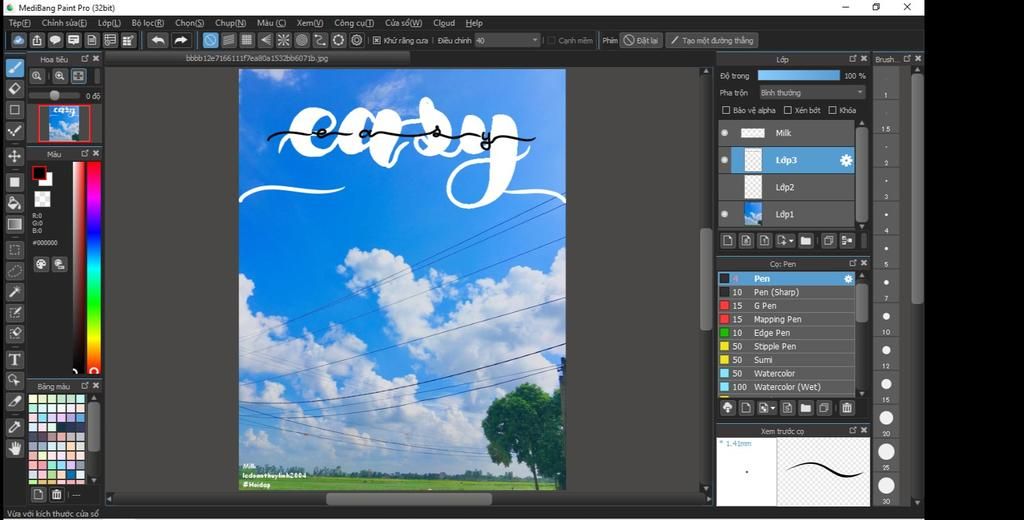1024x520 pixels.
Task: Select the Text tool
Action: click(15, 359)
